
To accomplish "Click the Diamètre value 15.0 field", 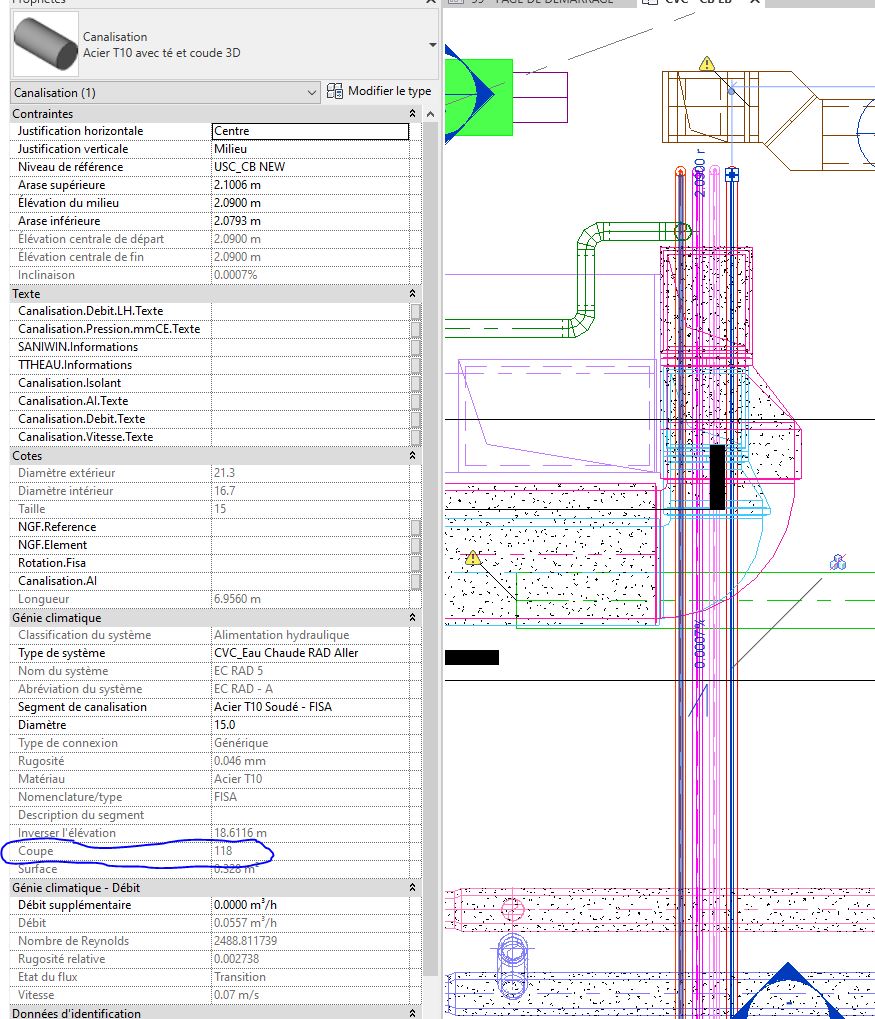I will pyautogui.click(x=310, y=725).
